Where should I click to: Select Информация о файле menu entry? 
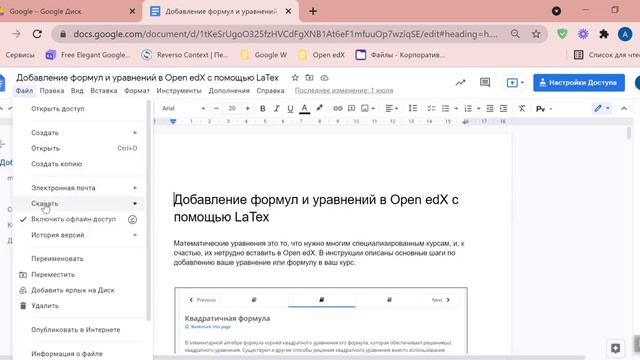click(x=80, y=353)
